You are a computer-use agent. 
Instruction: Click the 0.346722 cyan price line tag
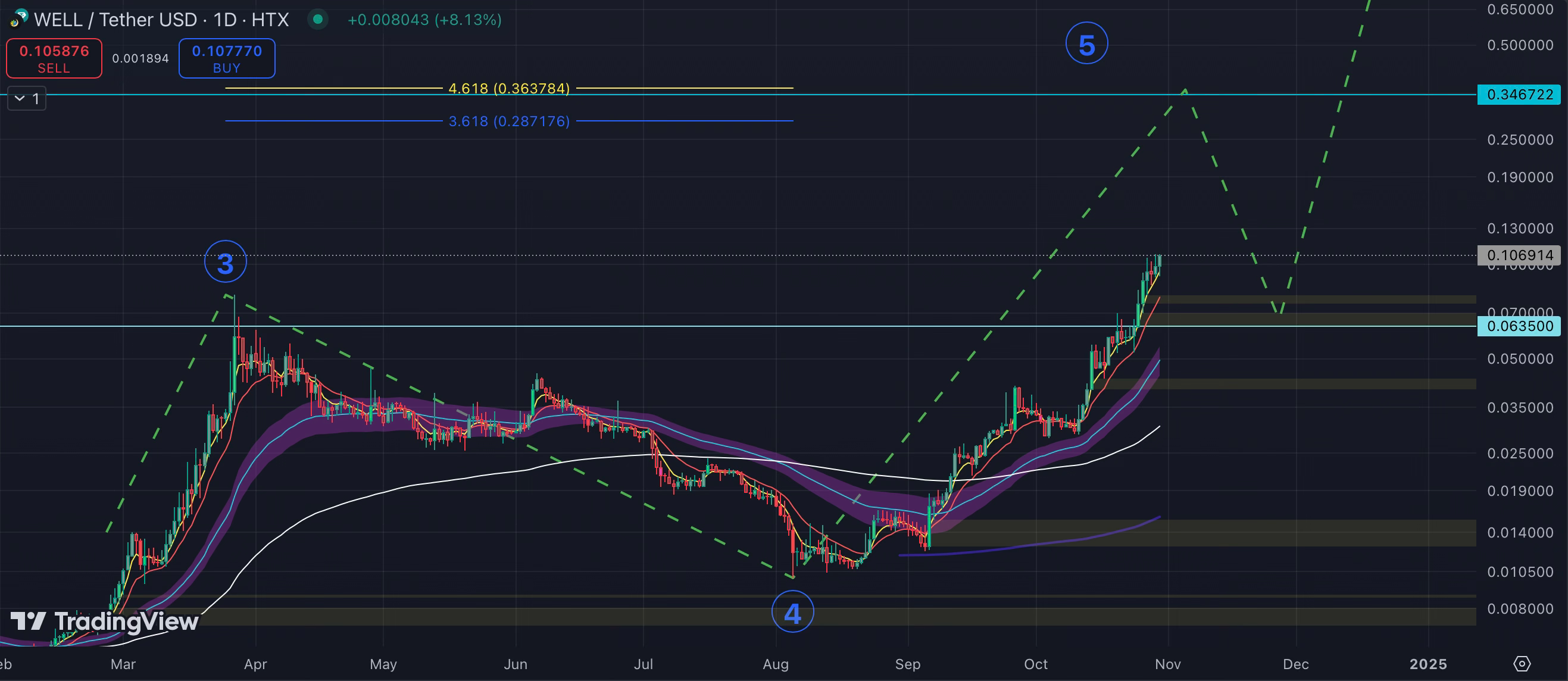[x=1518, y=94]
